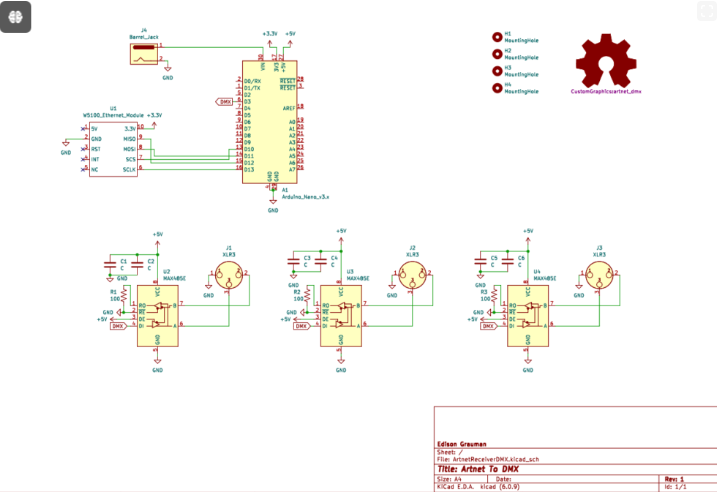This screenshot has height=492, width=717.
Task: Click the '100' value beside R3
Action: pyautogui.click(x=485, y=299)
